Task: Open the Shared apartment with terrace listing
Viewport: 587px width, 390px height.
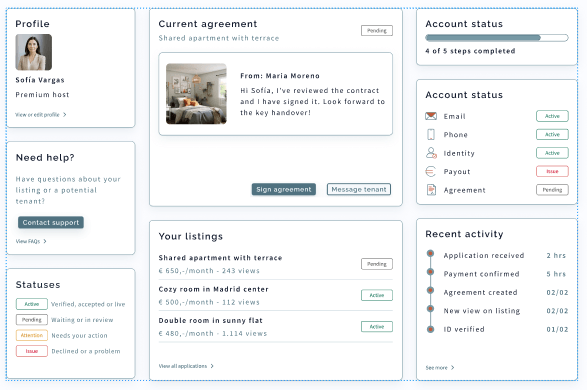Action: [276, 264]
